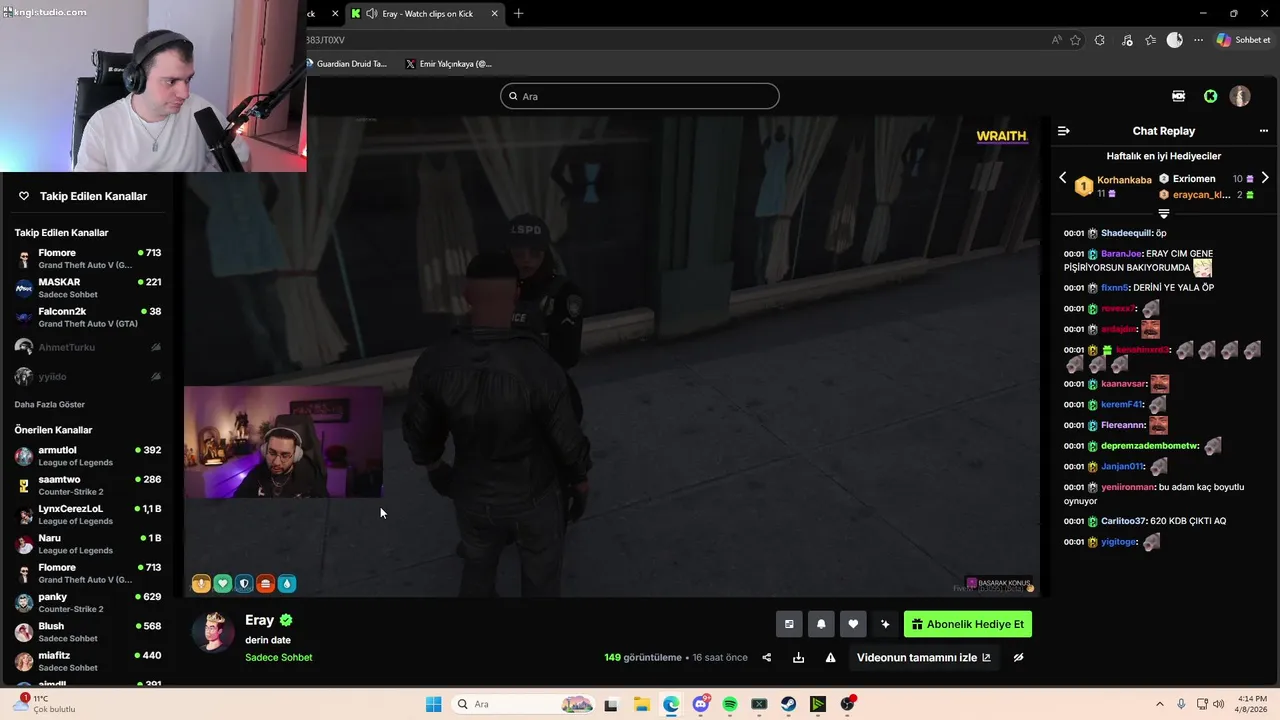The image size is (1280, 720).
Task: Open Steam from the taskbar
Action: (789, 704)
